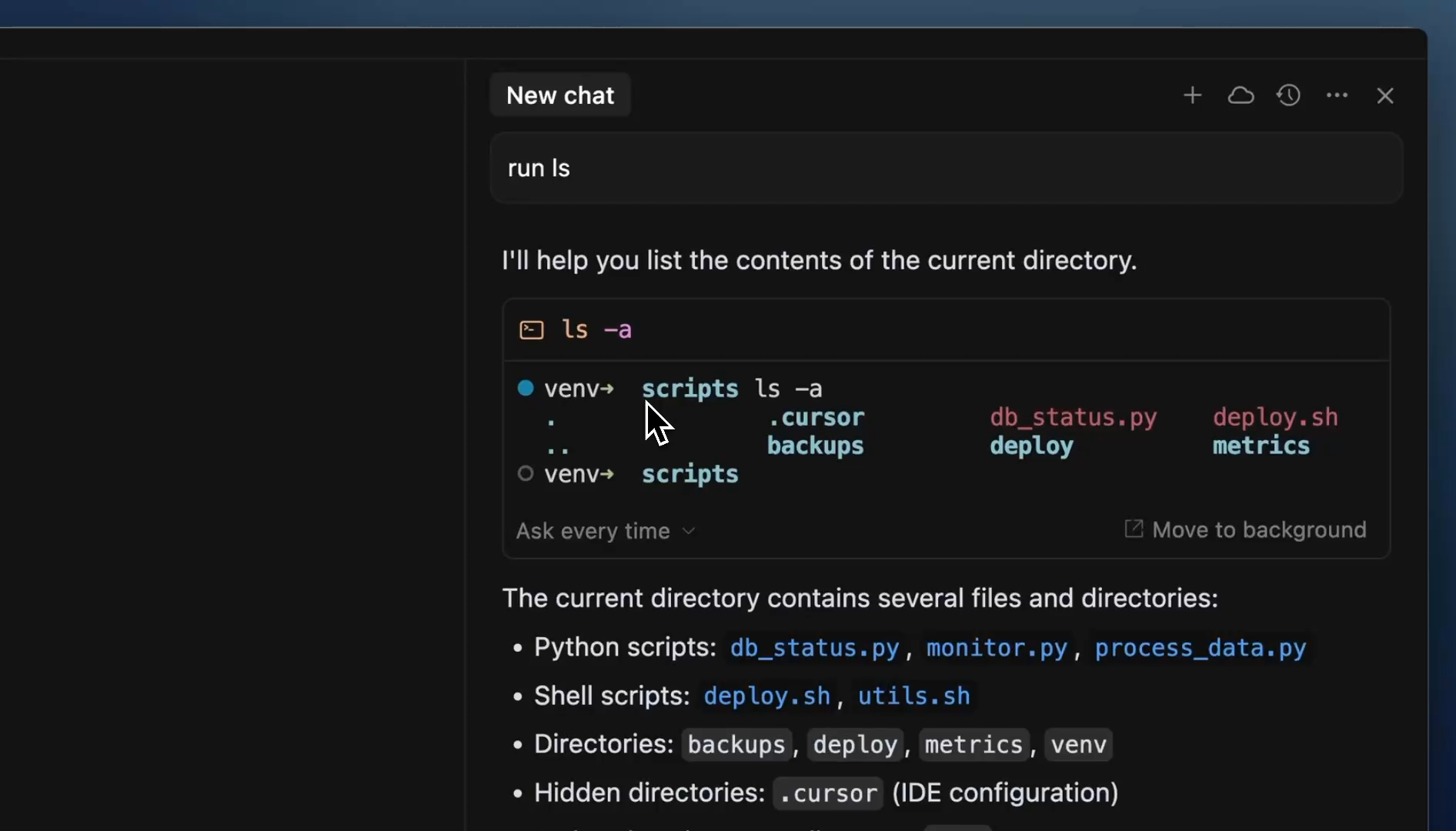
Task: Click the terminal icon beside ls -a
Action: (532, 330)
